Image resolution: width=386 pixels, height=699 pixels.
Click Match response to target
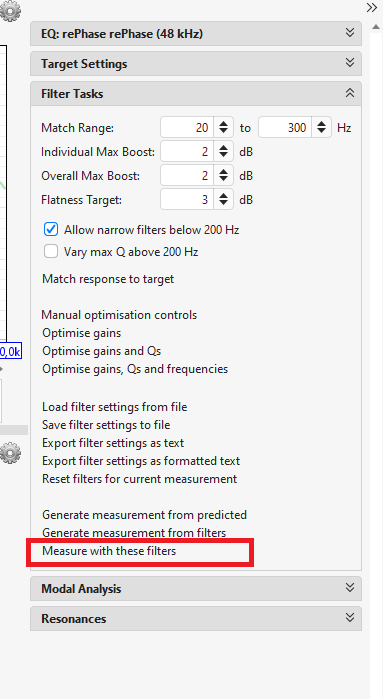tap(108, 279)
